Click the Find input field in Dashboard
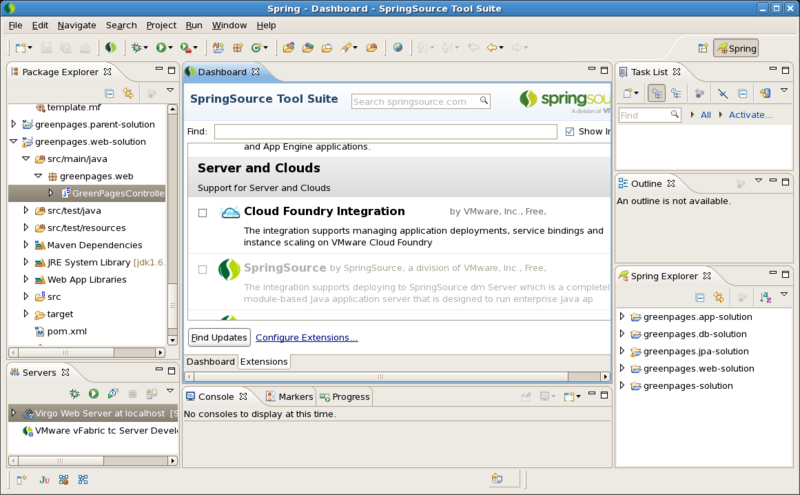 point(385,132)
